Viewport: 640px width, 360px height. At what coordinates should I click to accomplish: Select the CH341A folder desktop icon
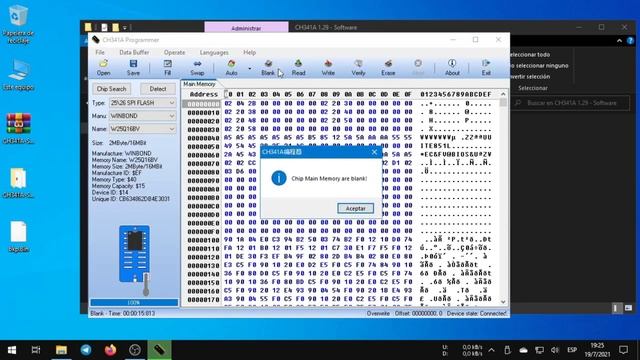tap(18, 182)
